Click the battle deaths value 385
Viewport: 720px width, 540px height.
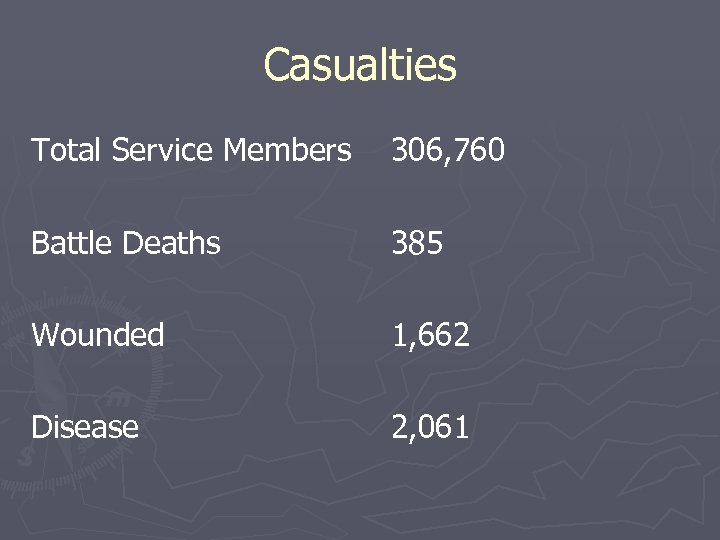click(x=417, y=243)
